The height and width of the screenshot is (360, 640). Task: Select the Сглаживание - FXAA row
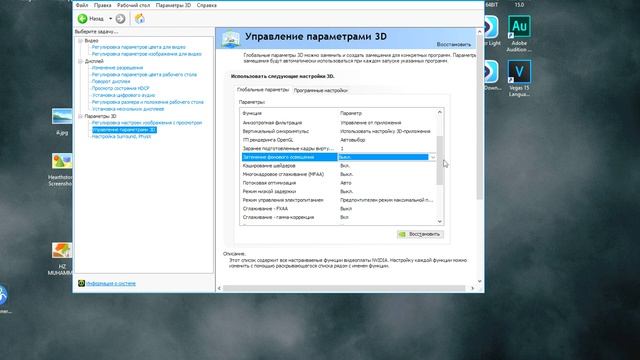click(x=339, y=209)
